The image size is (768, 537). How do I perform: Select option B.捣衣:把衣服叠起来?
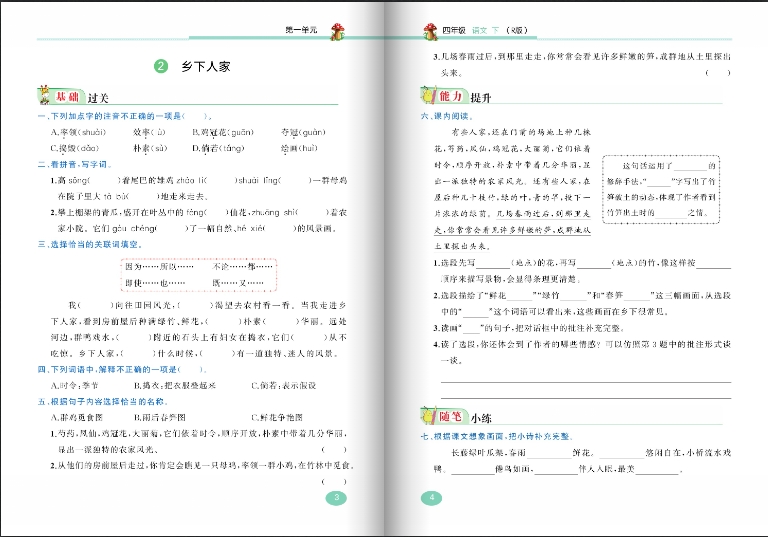(175, 385)
